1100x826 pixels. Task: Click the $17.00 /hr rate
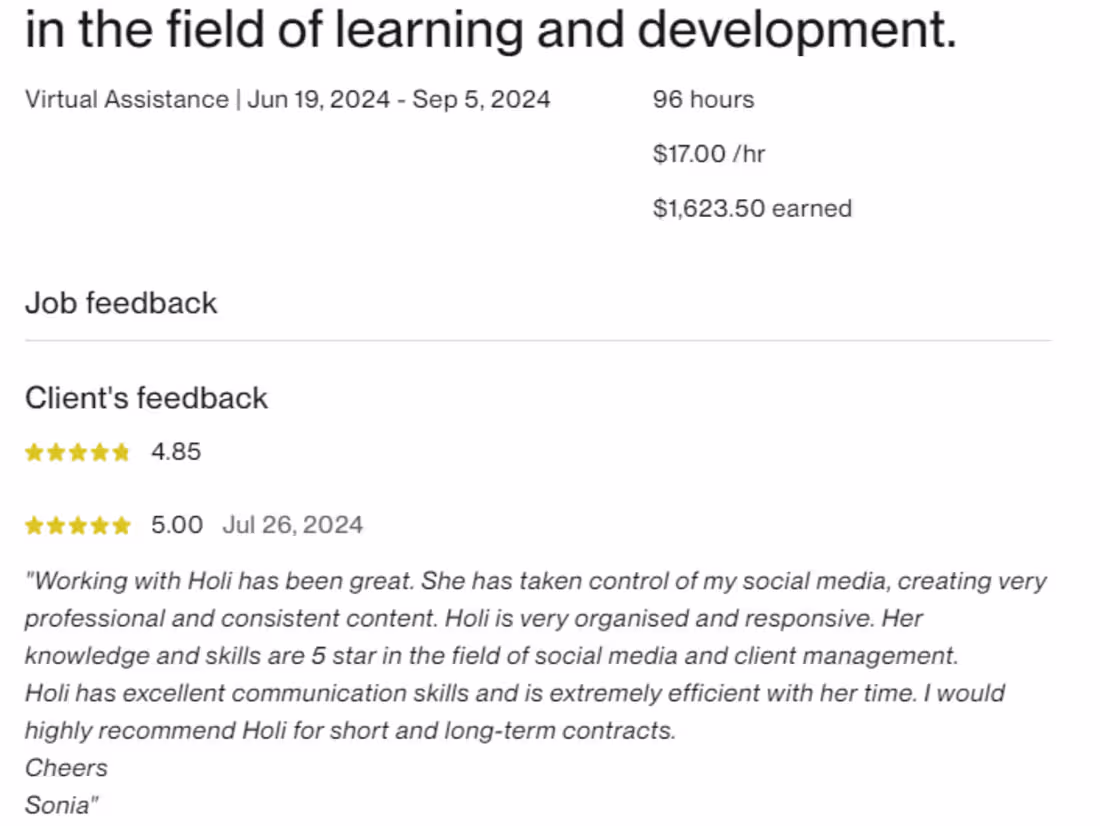click(709, 154)
